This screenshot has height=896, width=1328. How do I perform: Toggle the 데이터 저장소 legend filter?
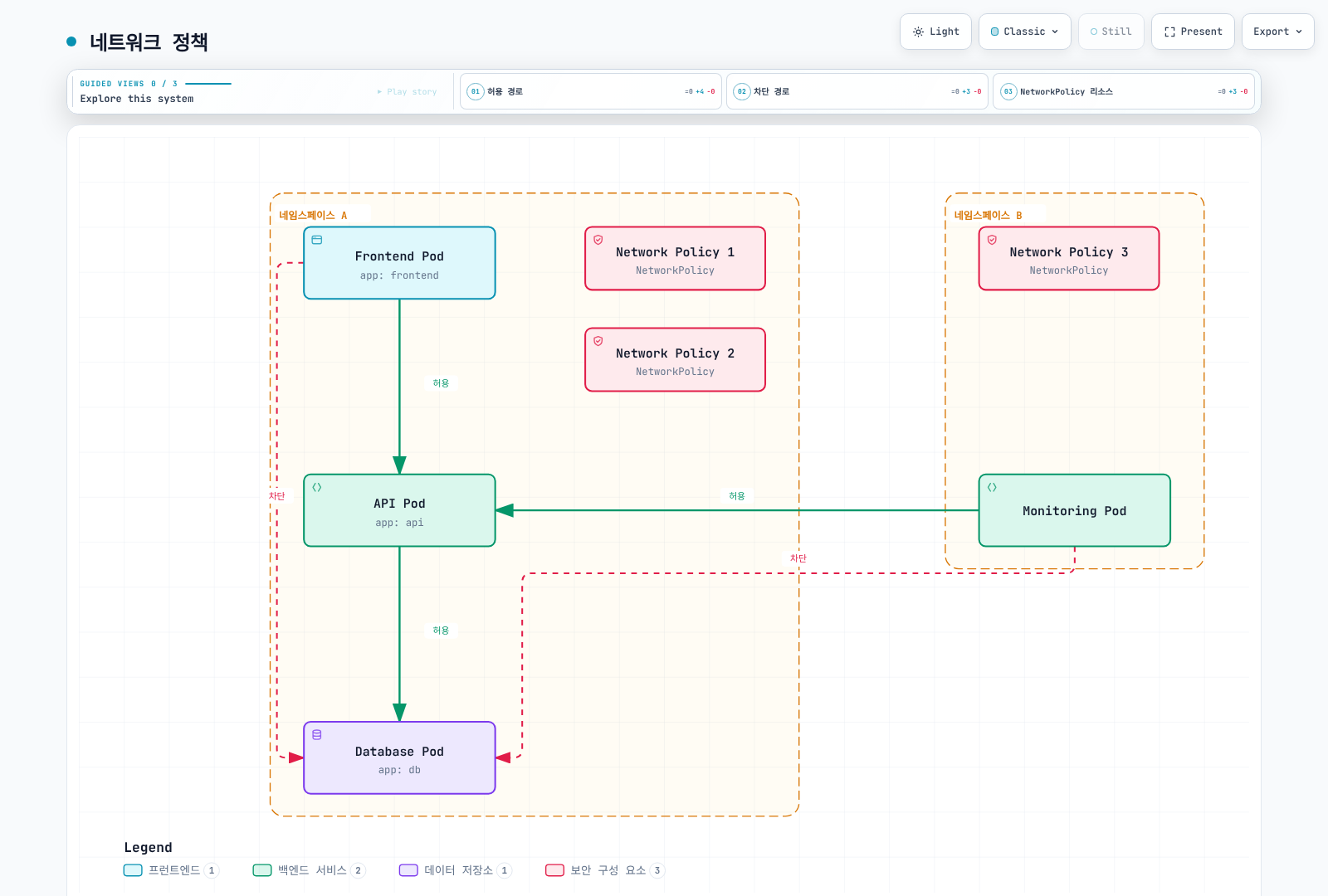(x=456, y=870)
